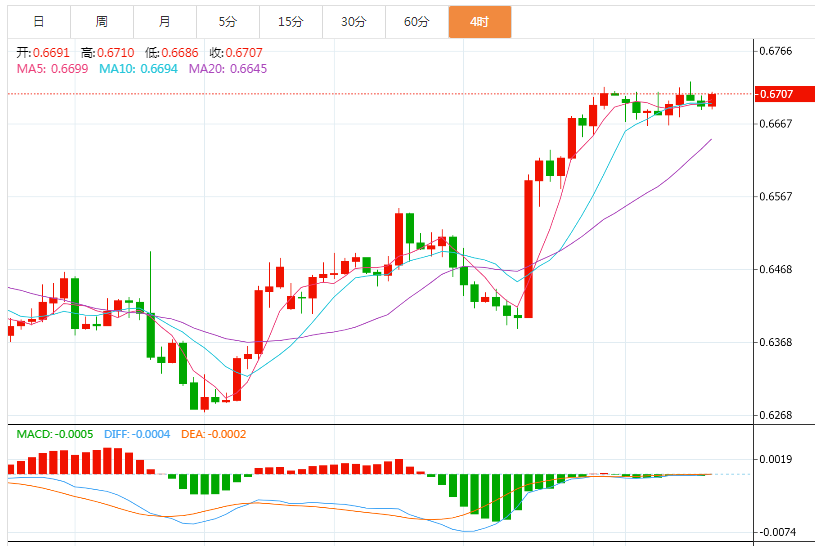
Task: Select the 30分 timeframe tab
Action: click(353, 22)
